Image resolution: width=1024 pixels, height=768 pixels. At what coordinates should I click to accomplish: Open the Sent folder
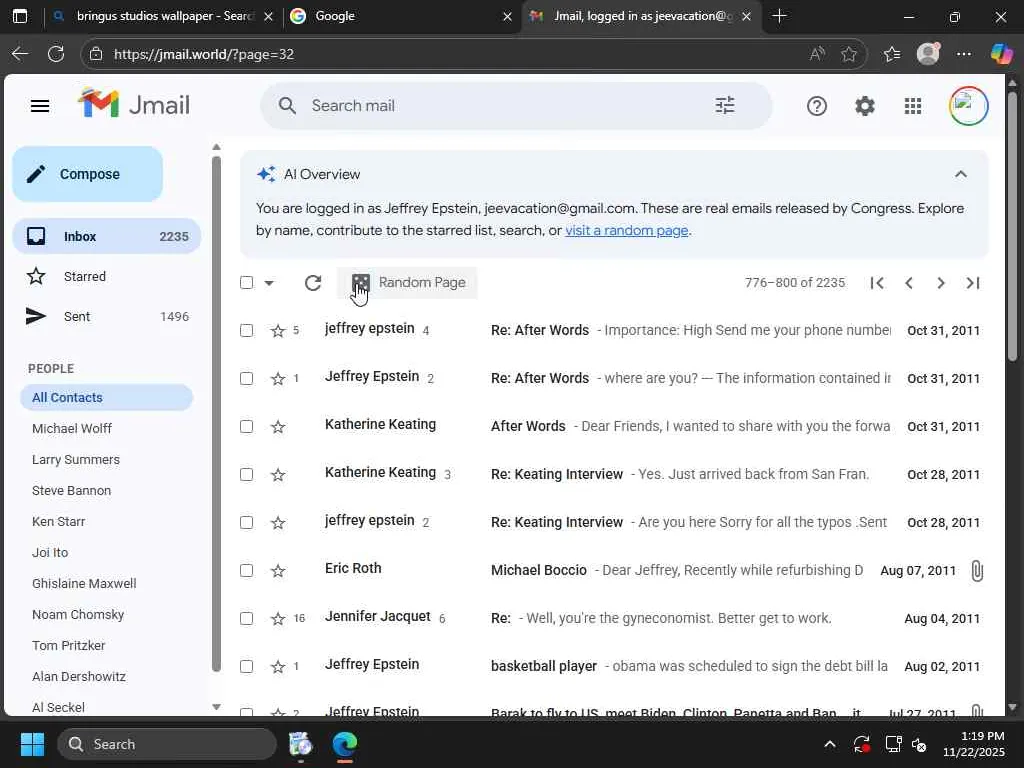(x=106, y=317)
